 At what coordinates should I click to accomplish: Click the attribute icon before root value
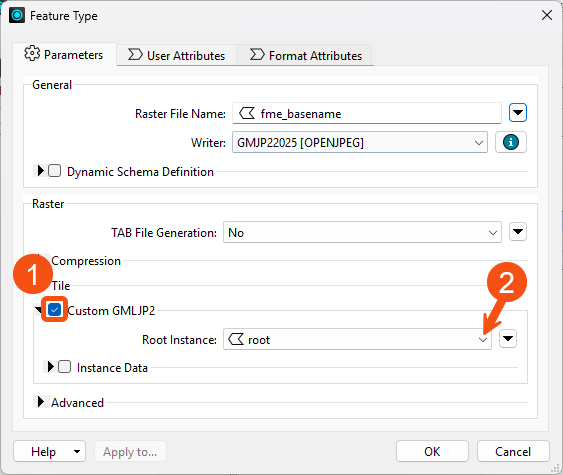tap(236, 339)
